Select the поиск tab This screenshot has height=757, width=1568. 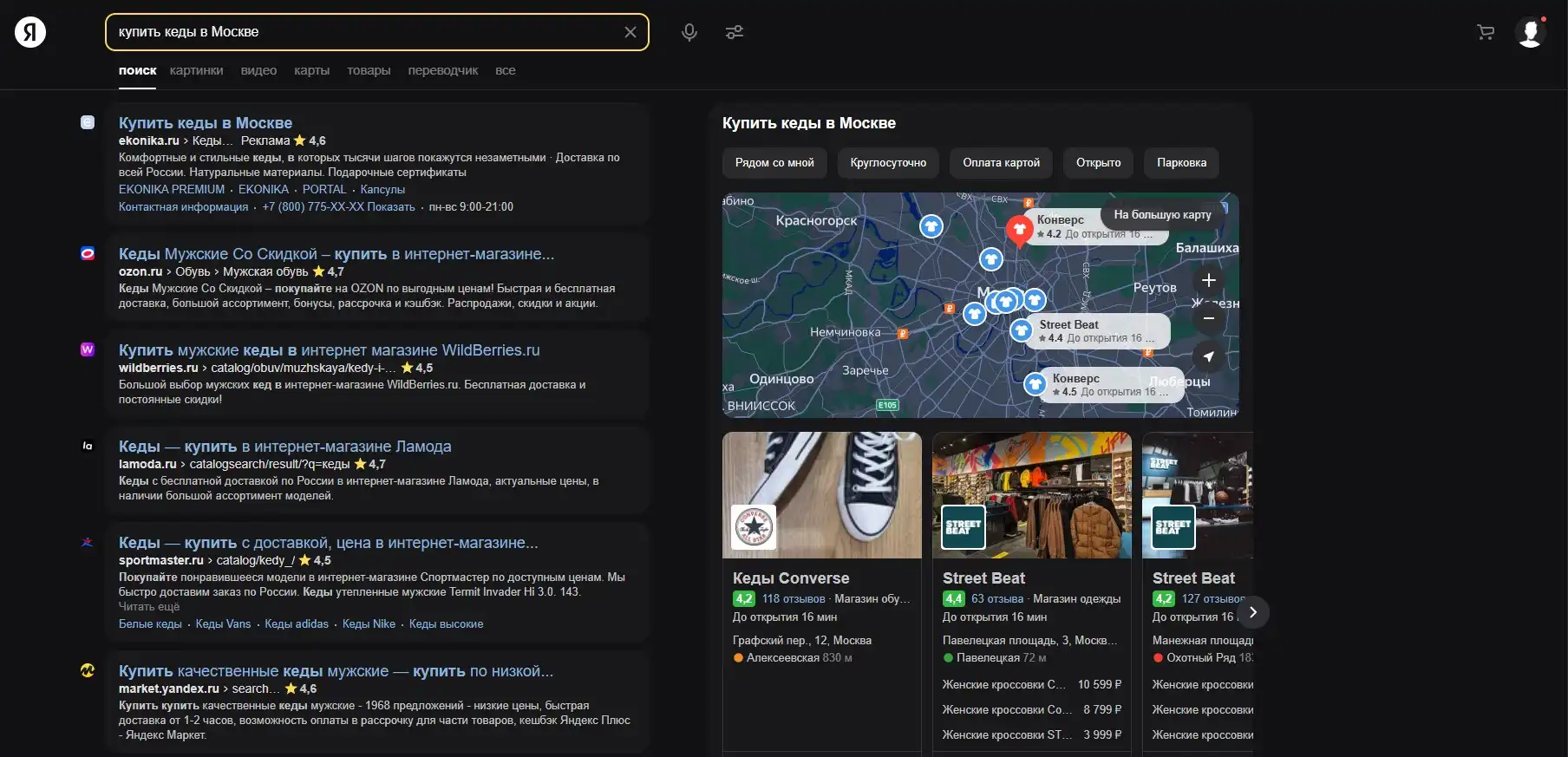[138, 70]
